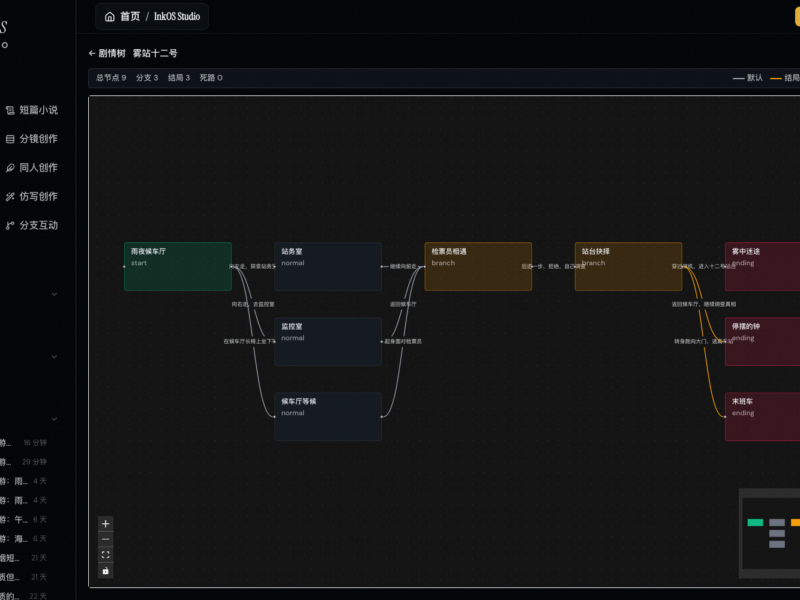Select the 检票员相遇 branch node
The width and height of the screenshot is (800, 600).
pos(478,266)
